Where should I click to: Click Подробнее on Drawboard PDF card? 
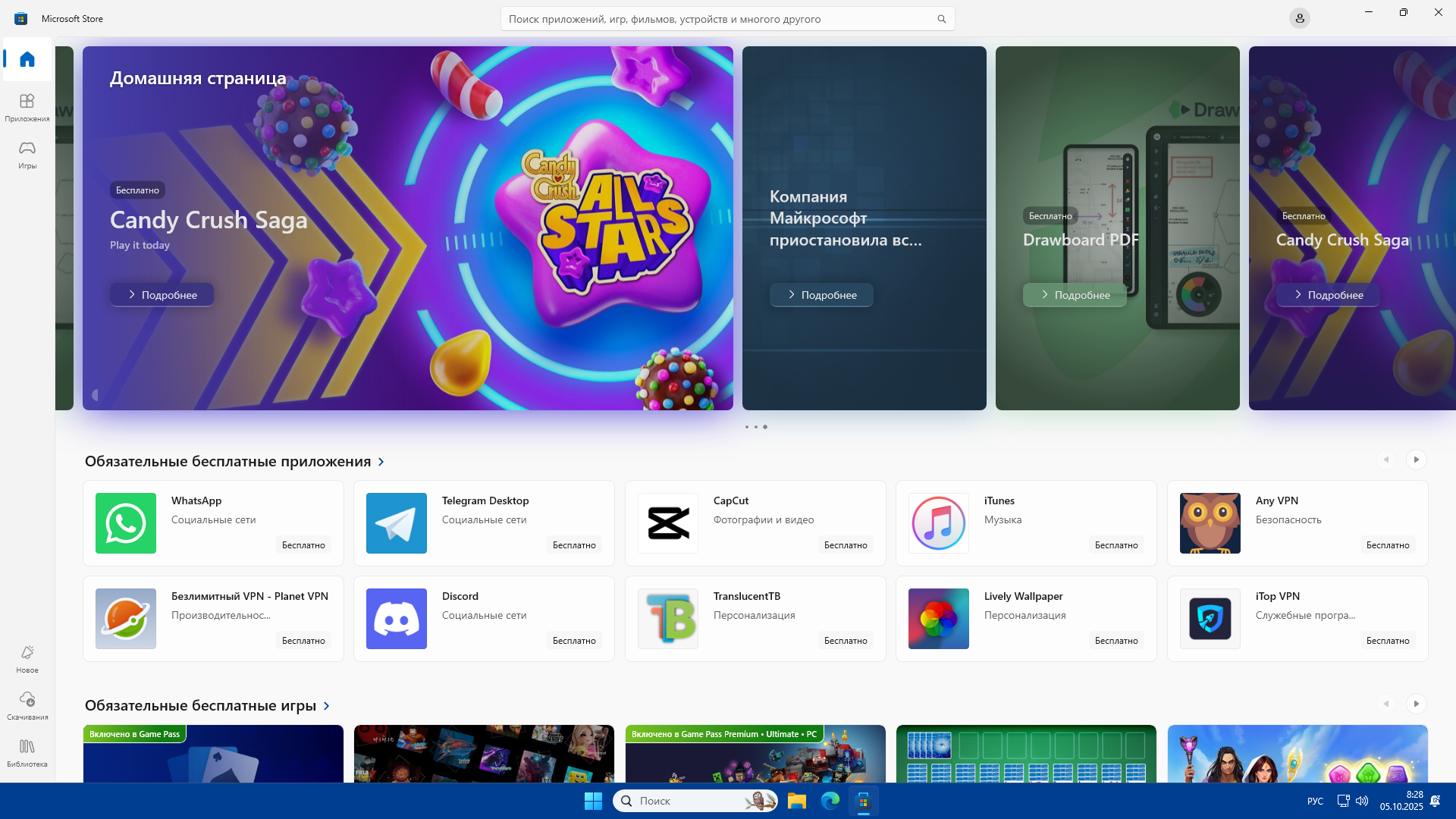point(1074,295)
